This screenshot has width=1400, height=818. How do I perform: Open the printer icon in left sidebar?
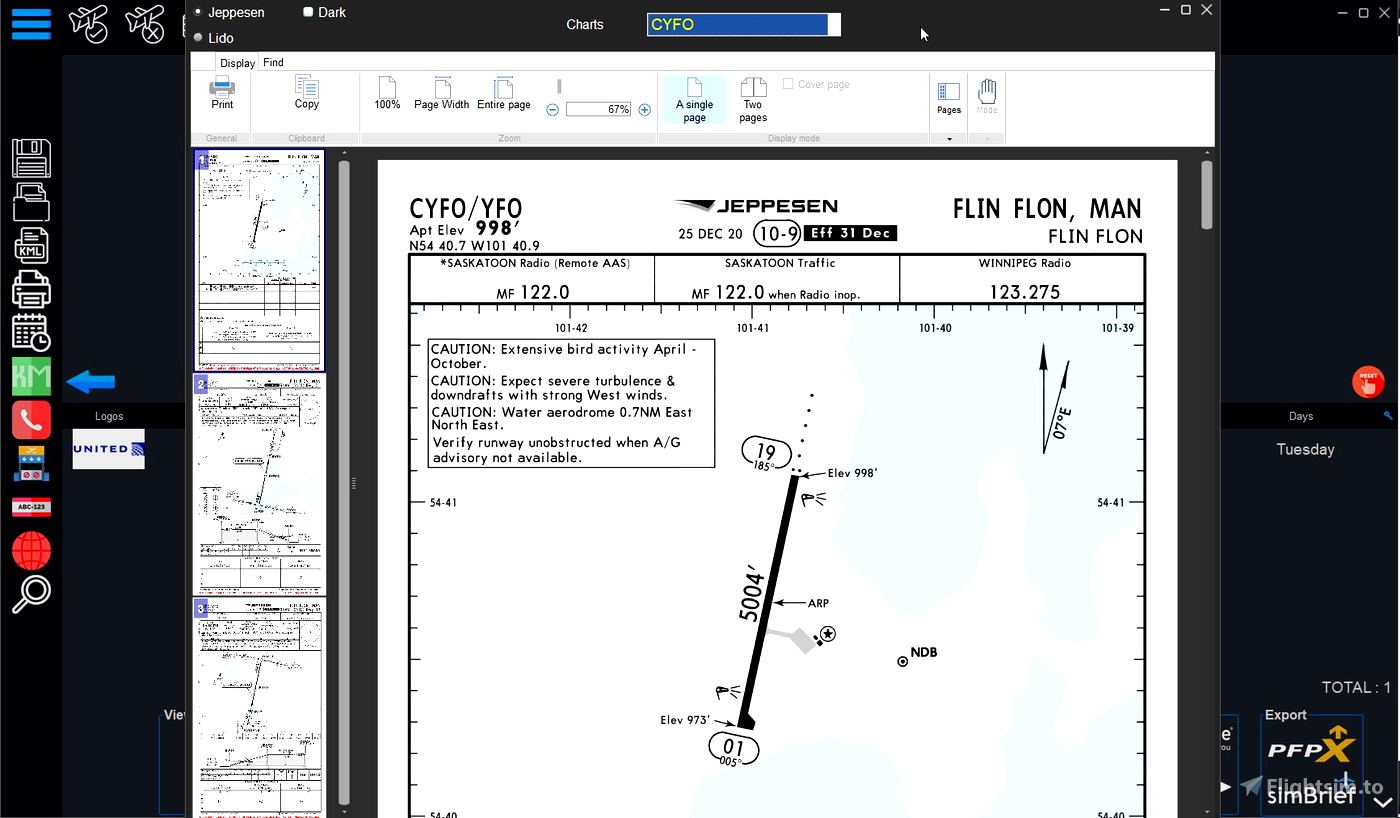point(31,288)
